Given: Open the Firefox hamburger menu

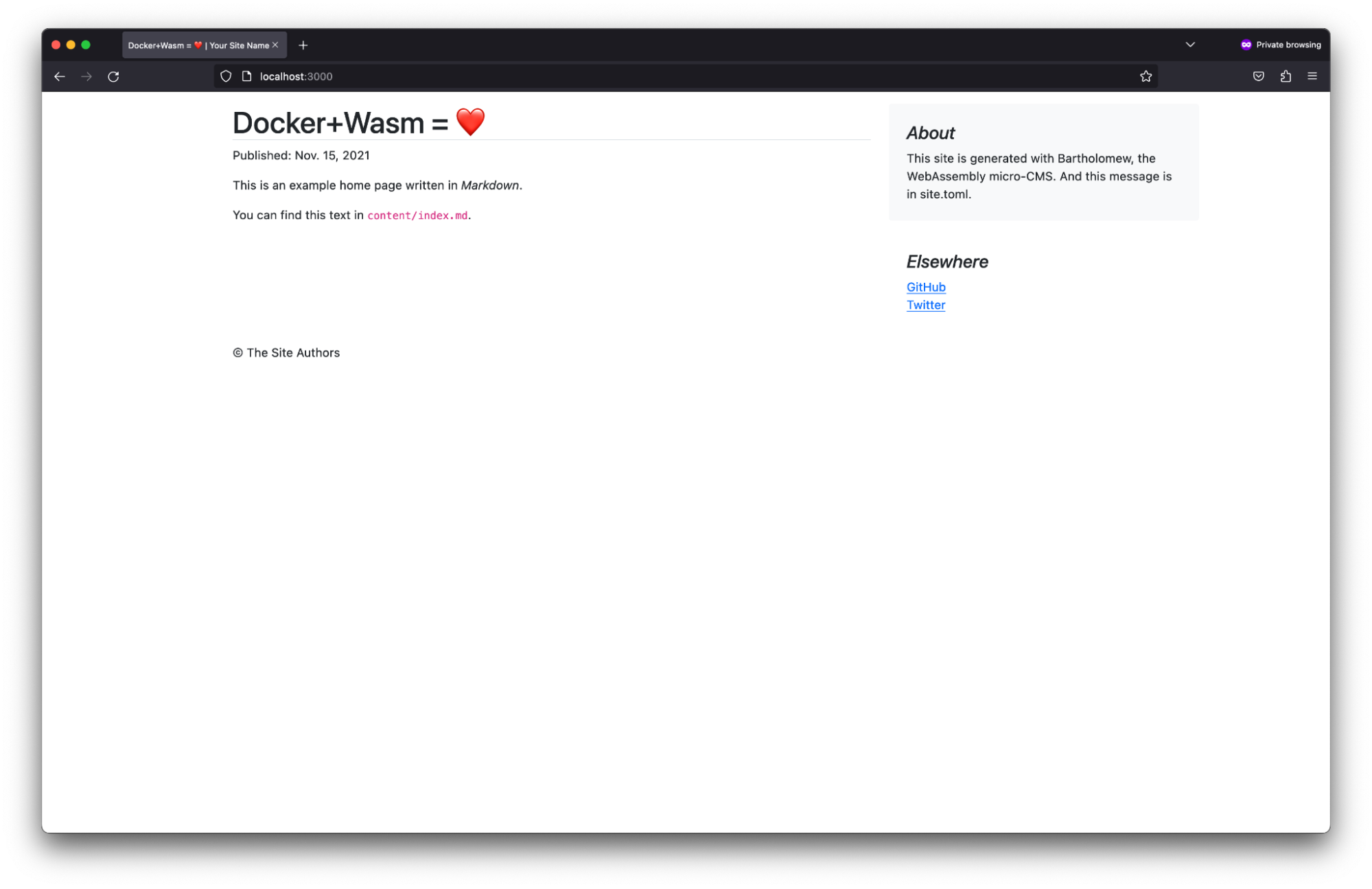Looking at the screenshot, I should tap(1312, 76).
